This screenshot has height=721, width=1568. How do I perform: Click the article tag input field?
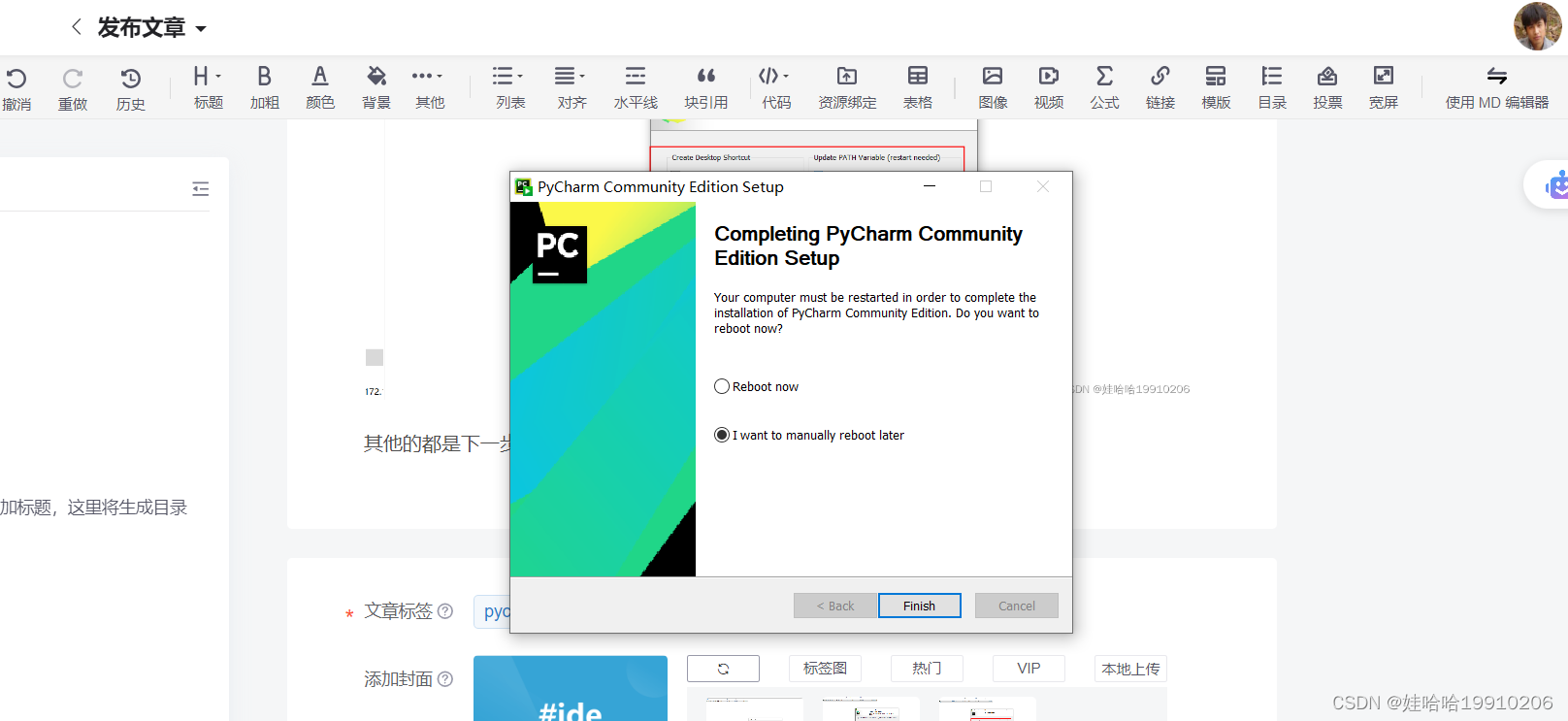492,611
